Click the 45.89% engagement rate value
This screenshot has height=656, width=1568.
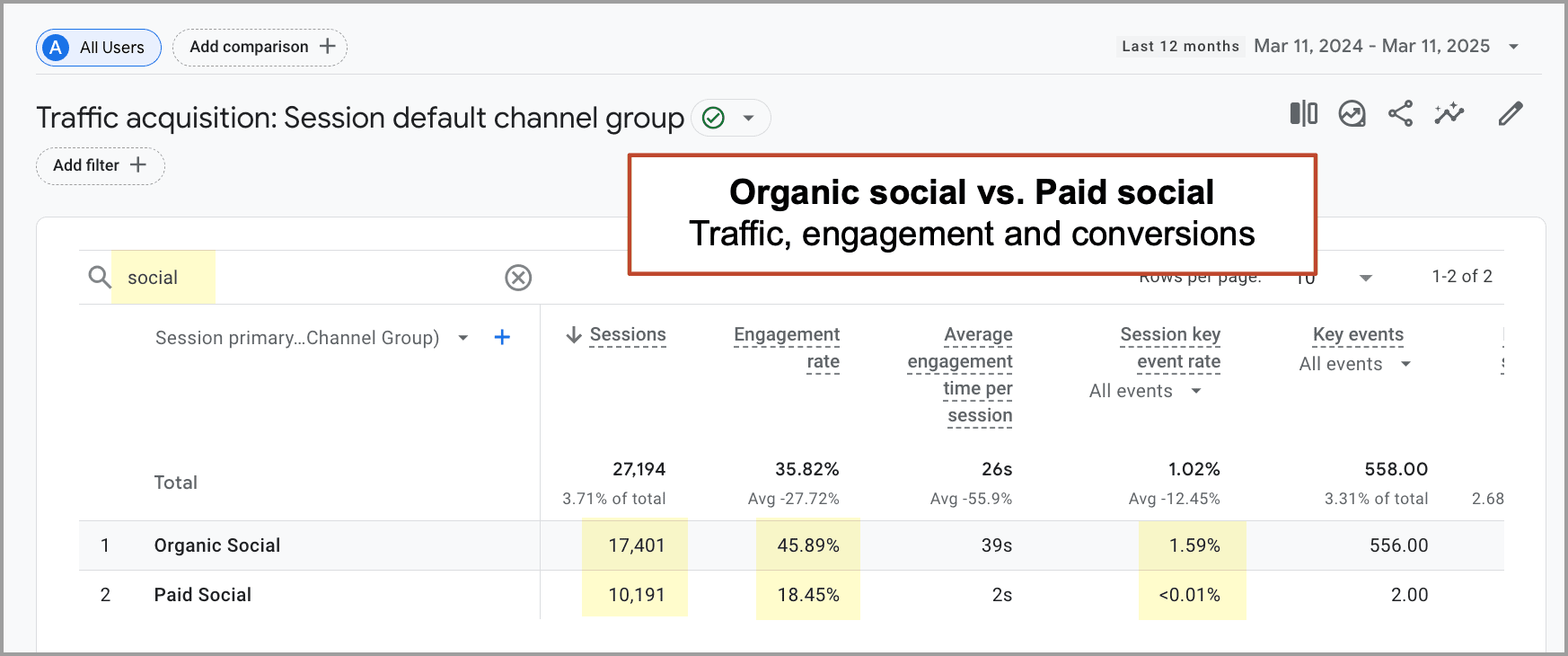tap(808, 545)
